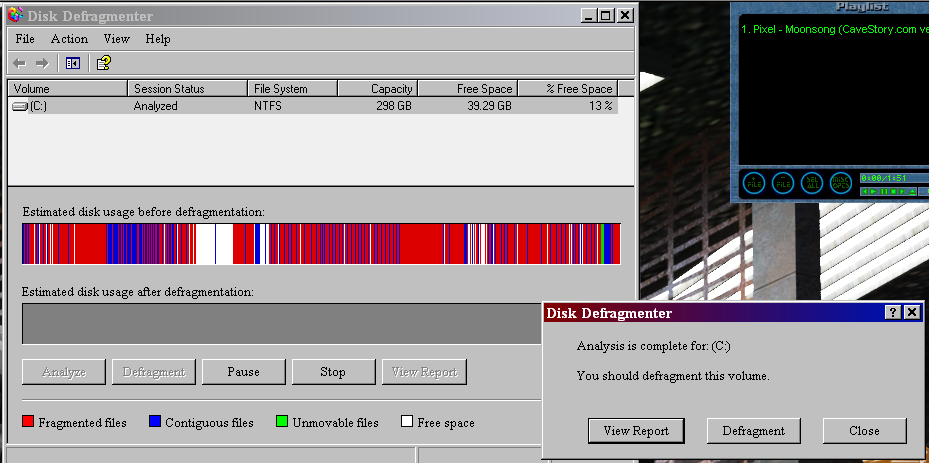Screen dimensions: 929x463
Task: Select the NTFS file system cell
Action: tap(268, 106)
